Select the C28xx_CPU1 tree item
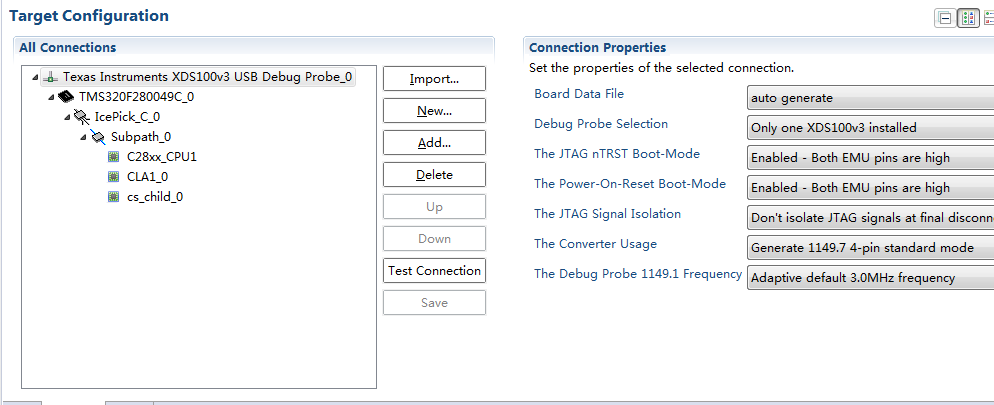Image resolution: width=994 pixels, height=405 pixels. [x=161, y=157]
